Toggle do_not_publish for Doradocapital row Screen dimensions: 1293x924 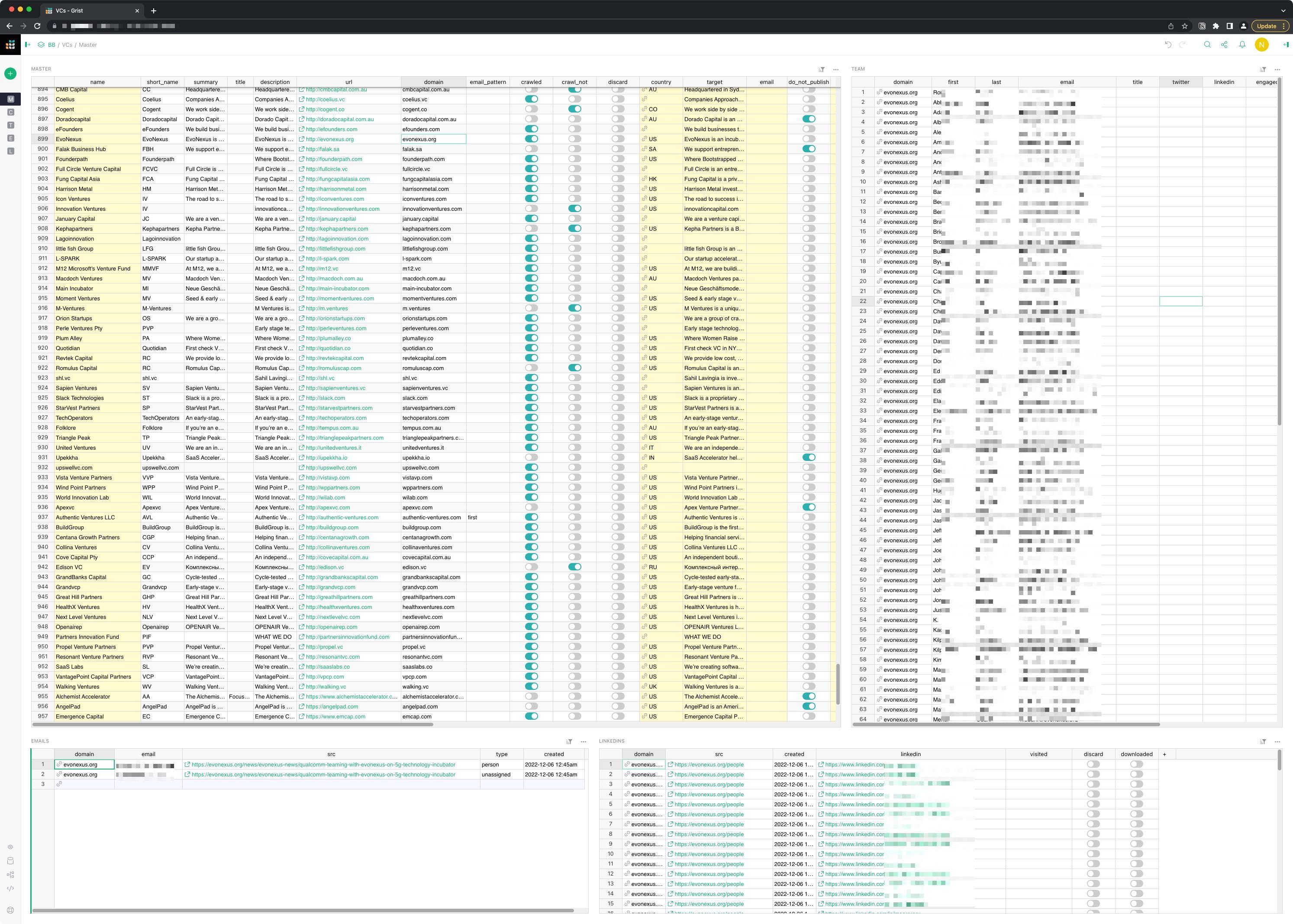[809, 119]
